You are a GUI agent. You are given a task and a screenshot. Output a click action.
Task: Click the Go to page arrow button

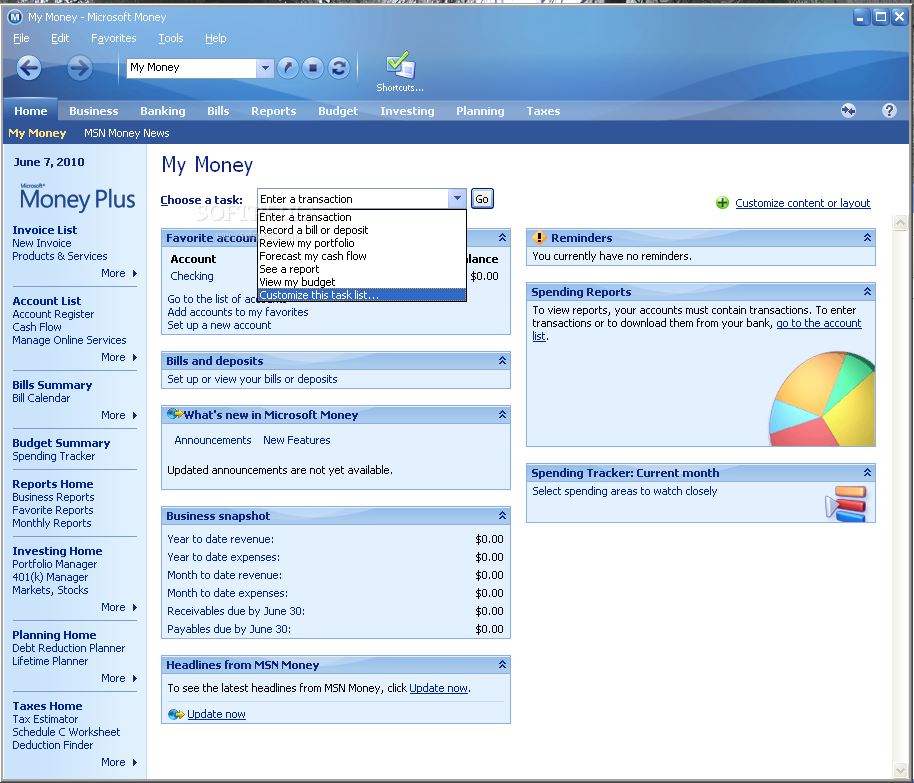(x=287, y=68)
